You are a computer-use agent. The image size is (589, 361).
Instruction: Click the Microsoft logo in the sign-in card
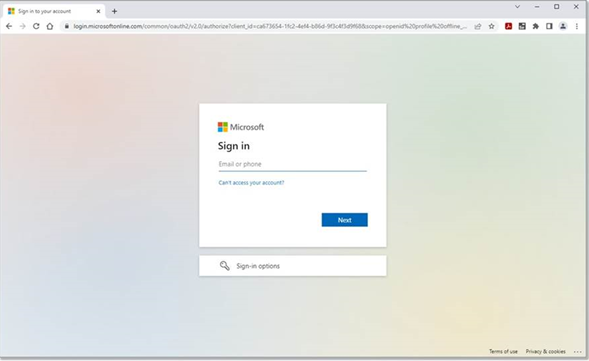pyautogui.click(x=241, y=127)
